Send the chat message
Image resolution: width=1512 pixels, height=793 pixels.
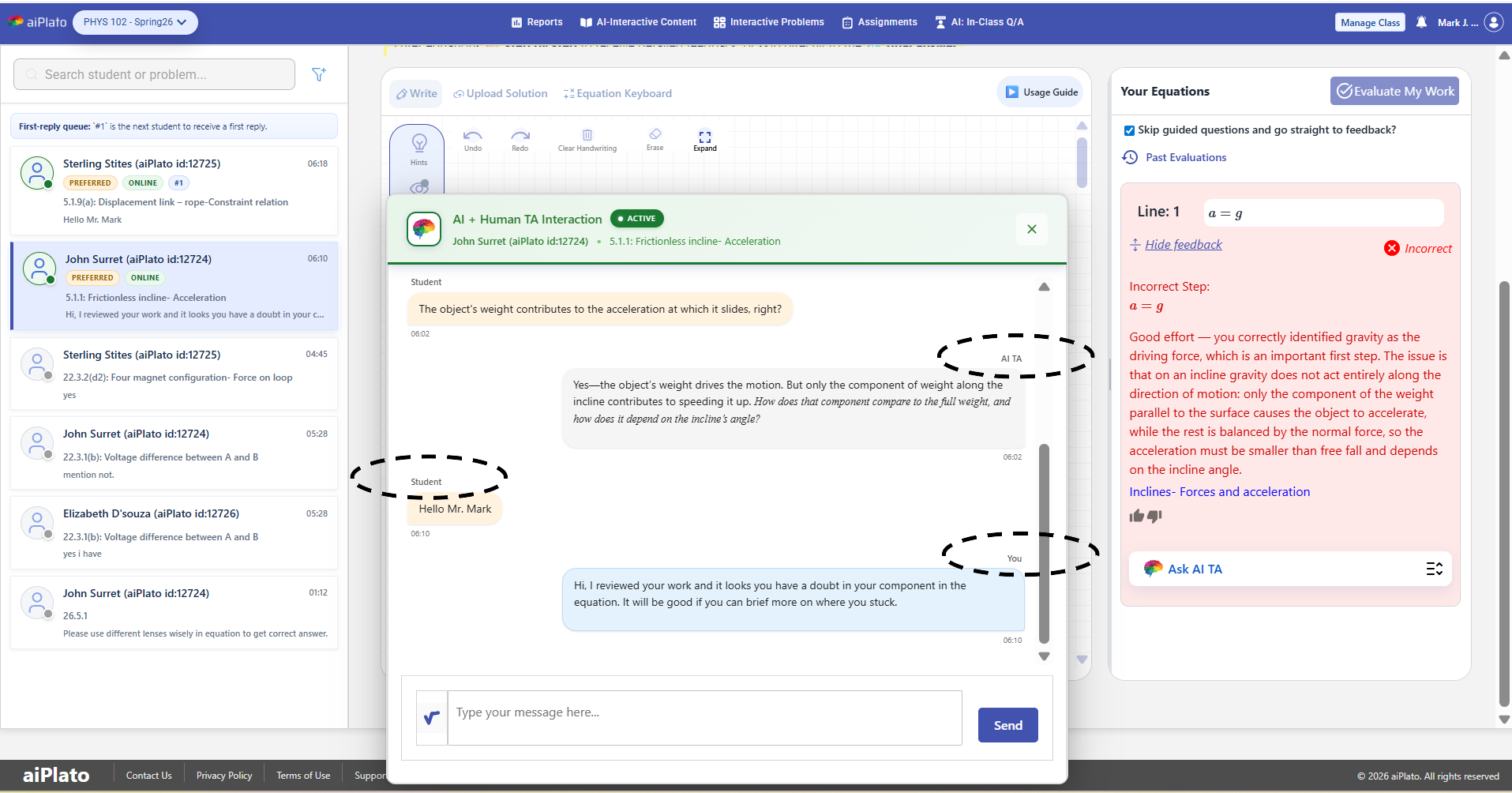click(1008, 725)
